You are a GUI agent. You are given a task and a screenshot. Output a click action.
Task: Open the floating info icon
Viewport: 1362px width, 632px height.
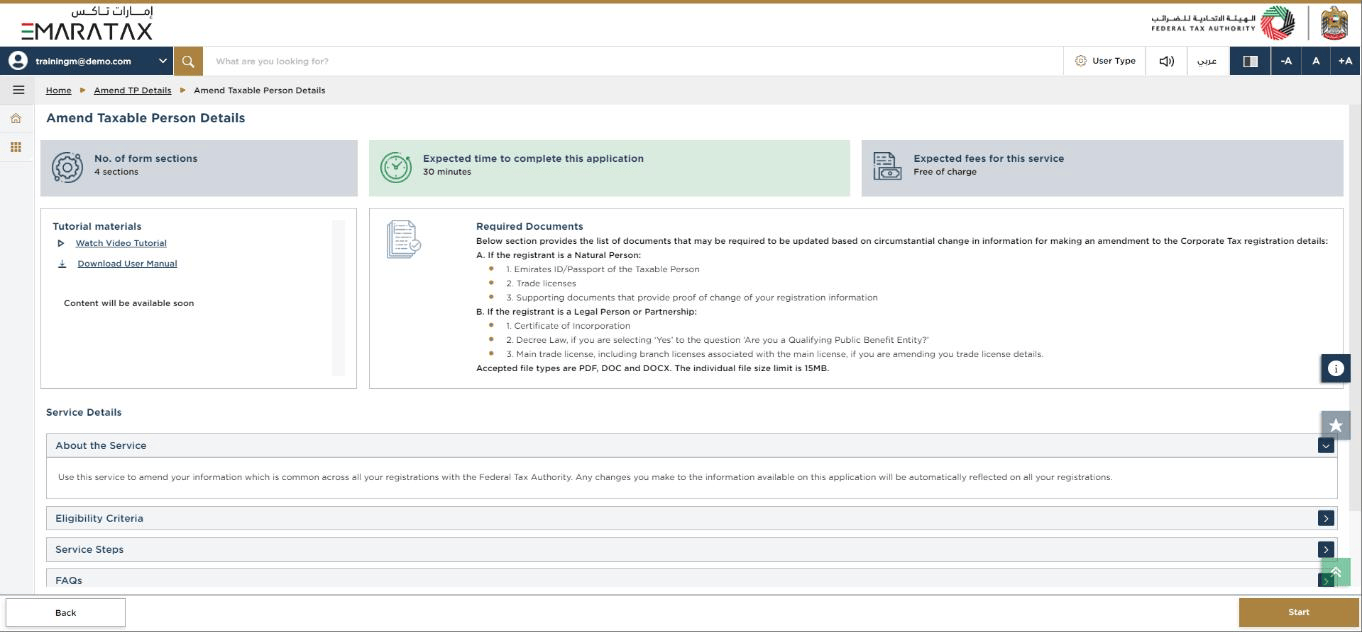1335,368
